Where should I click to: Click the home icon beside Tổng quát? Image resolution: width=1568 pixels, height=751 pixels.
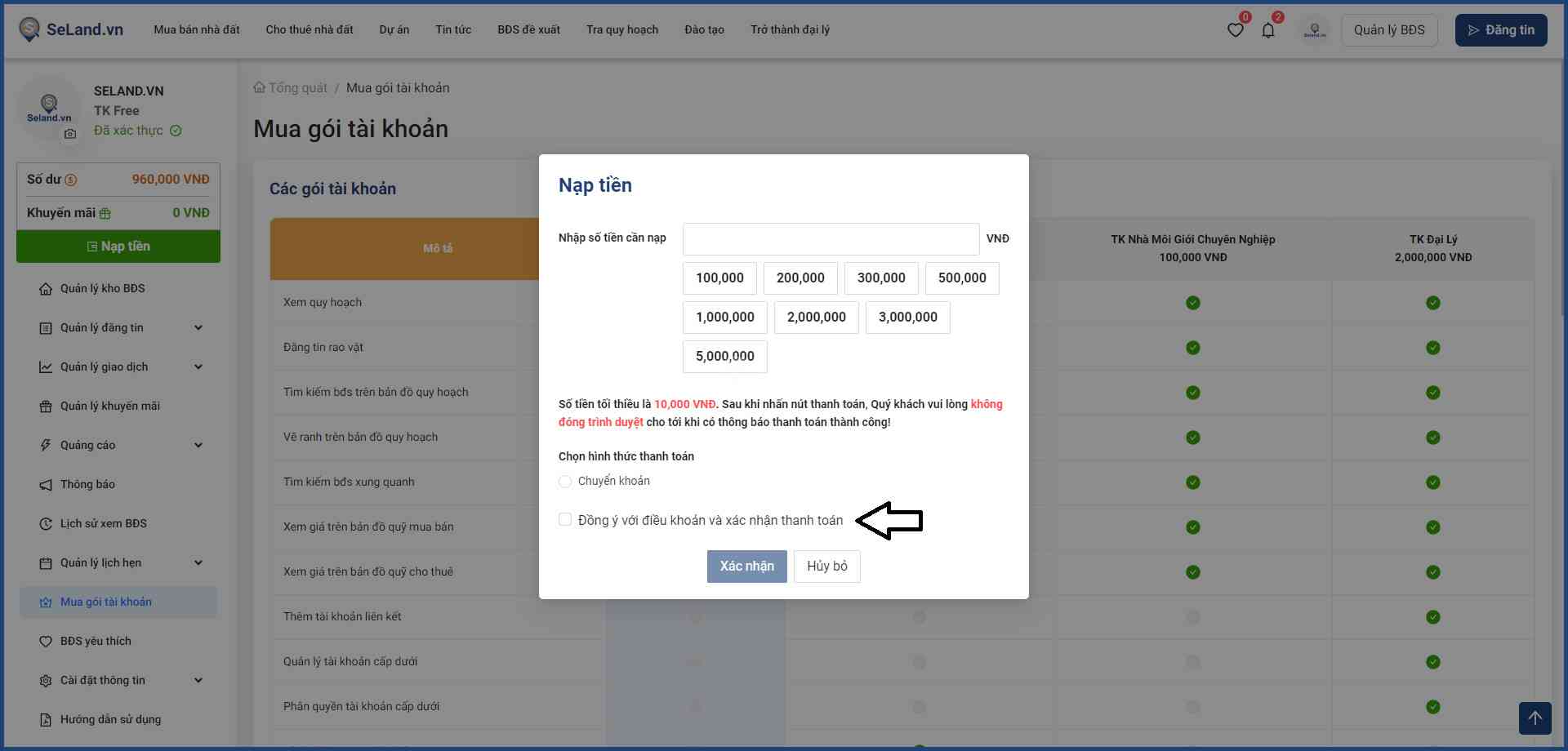click(259, 87)
